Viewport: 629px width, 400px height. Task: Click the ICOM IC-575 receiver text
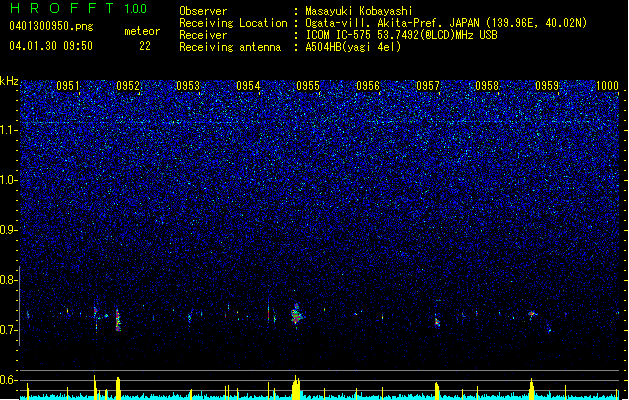pos(401,35)
